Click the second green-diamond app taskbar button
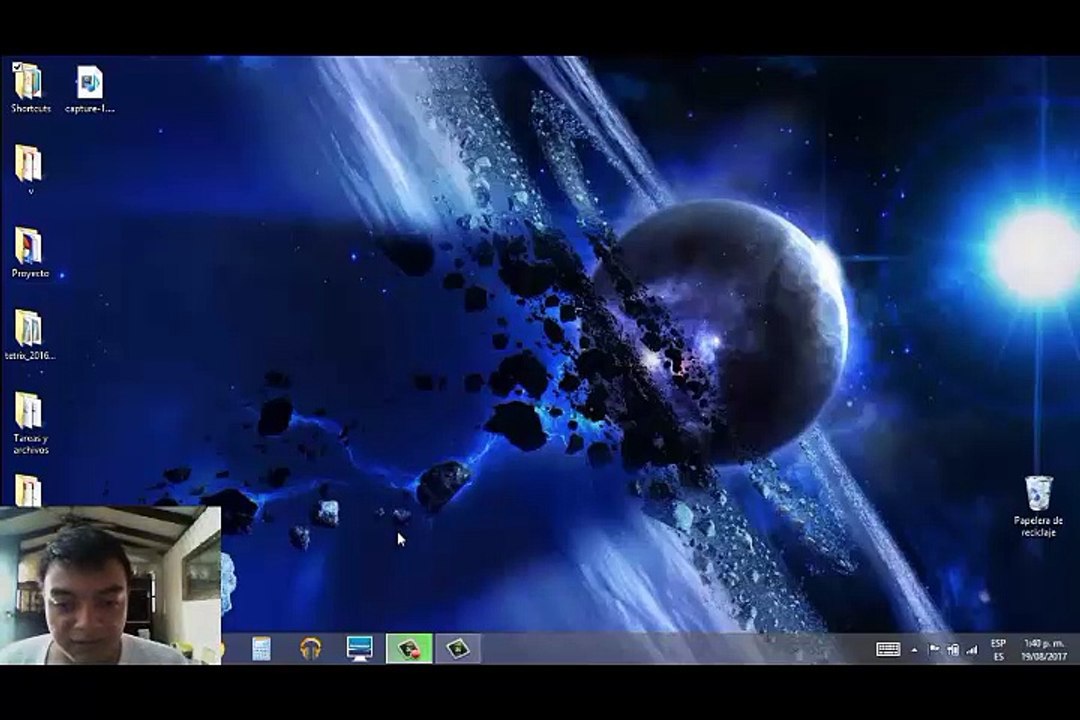The height and width of the screenshot is (720, 1080). (457, 649)
